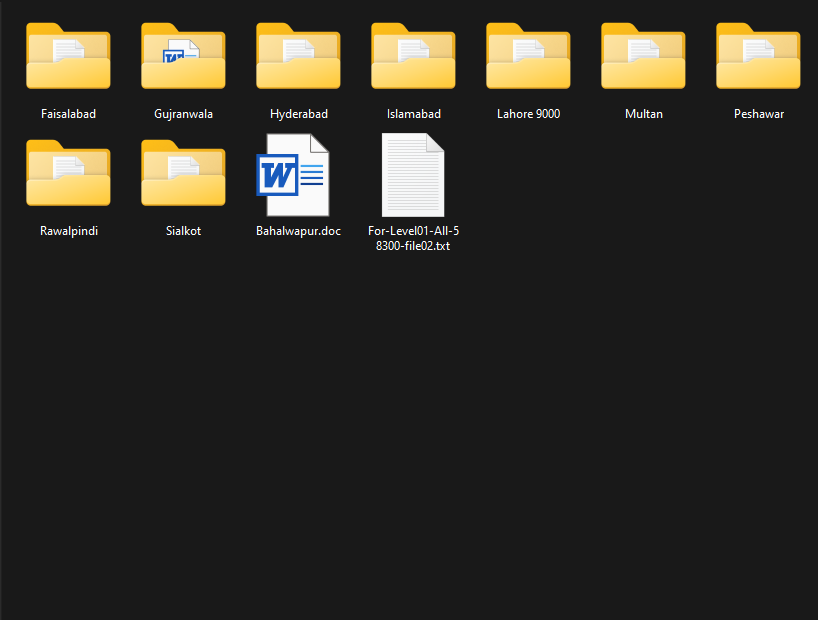Select the Rawalpindi folder icon

coord(68,174)
